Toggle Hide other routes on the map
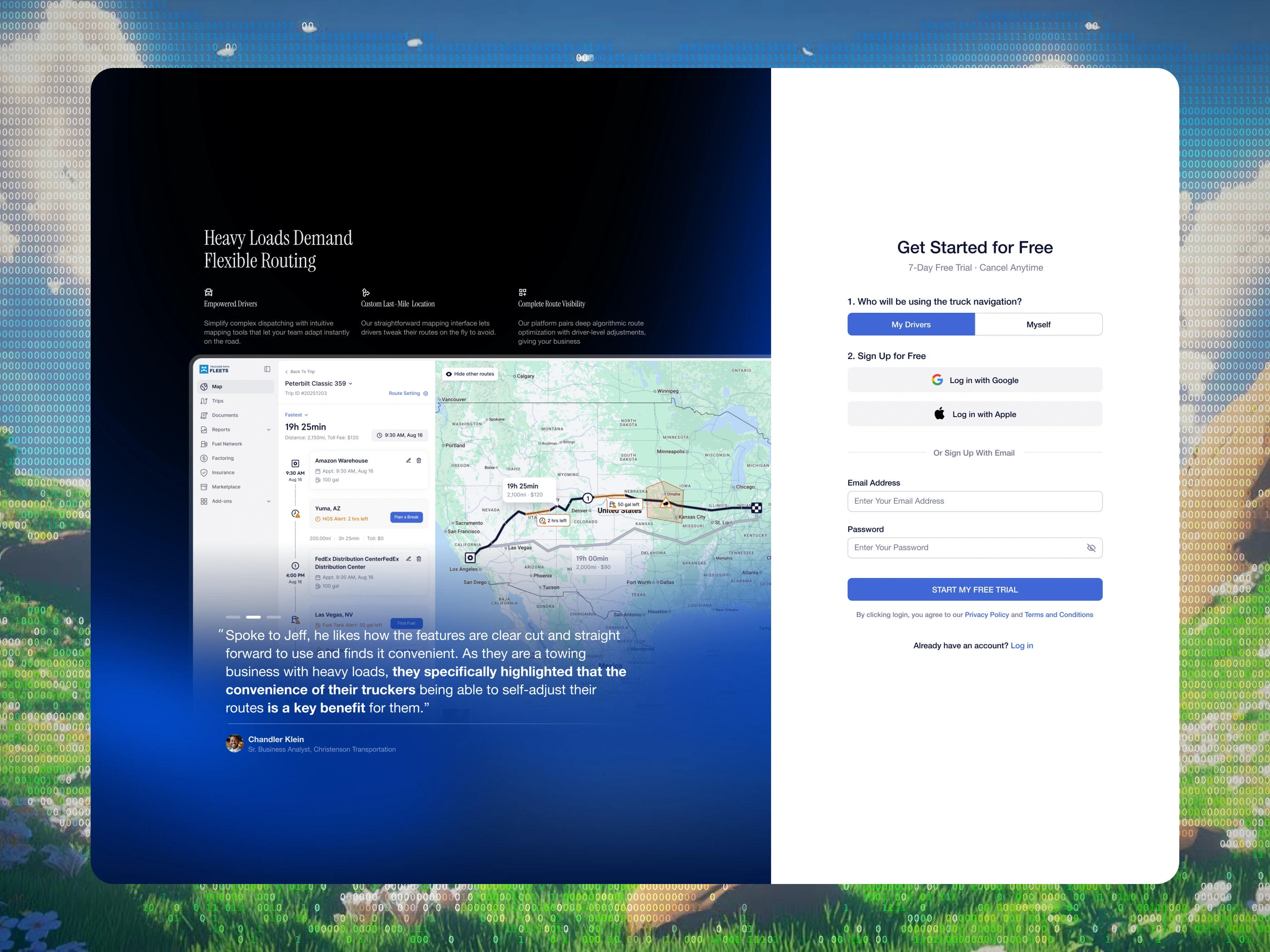Image resolution: width=1270 pixels, height=952 pixels. (470, 374)
